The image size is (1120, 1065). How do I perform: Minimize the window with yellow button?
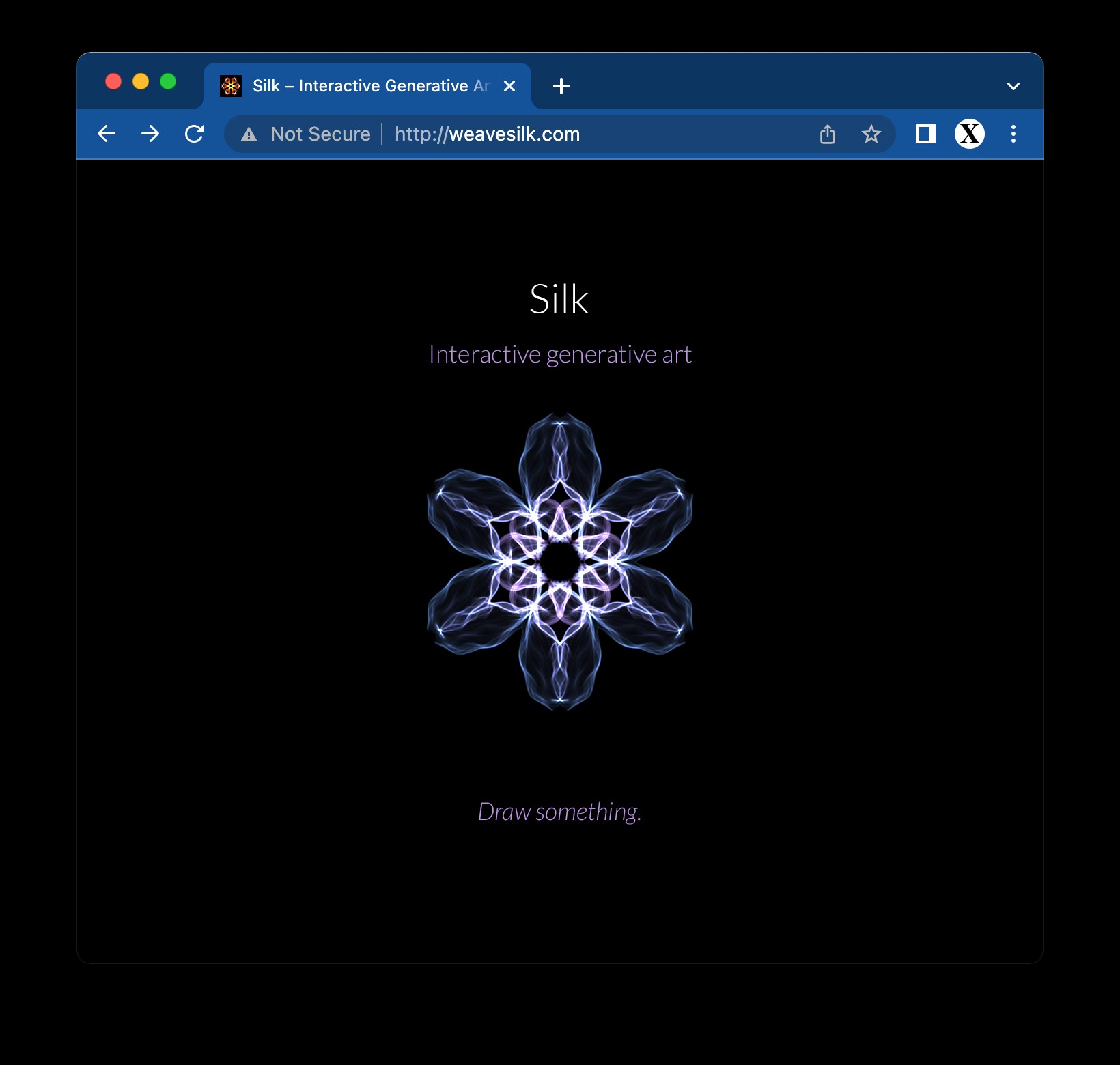(141, 82)
